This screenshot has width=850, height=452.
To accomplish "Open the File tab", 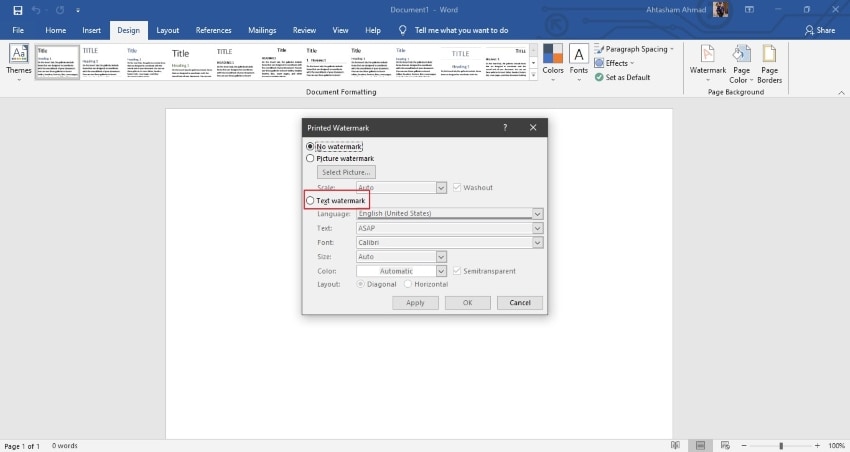I will click(18, 30).
